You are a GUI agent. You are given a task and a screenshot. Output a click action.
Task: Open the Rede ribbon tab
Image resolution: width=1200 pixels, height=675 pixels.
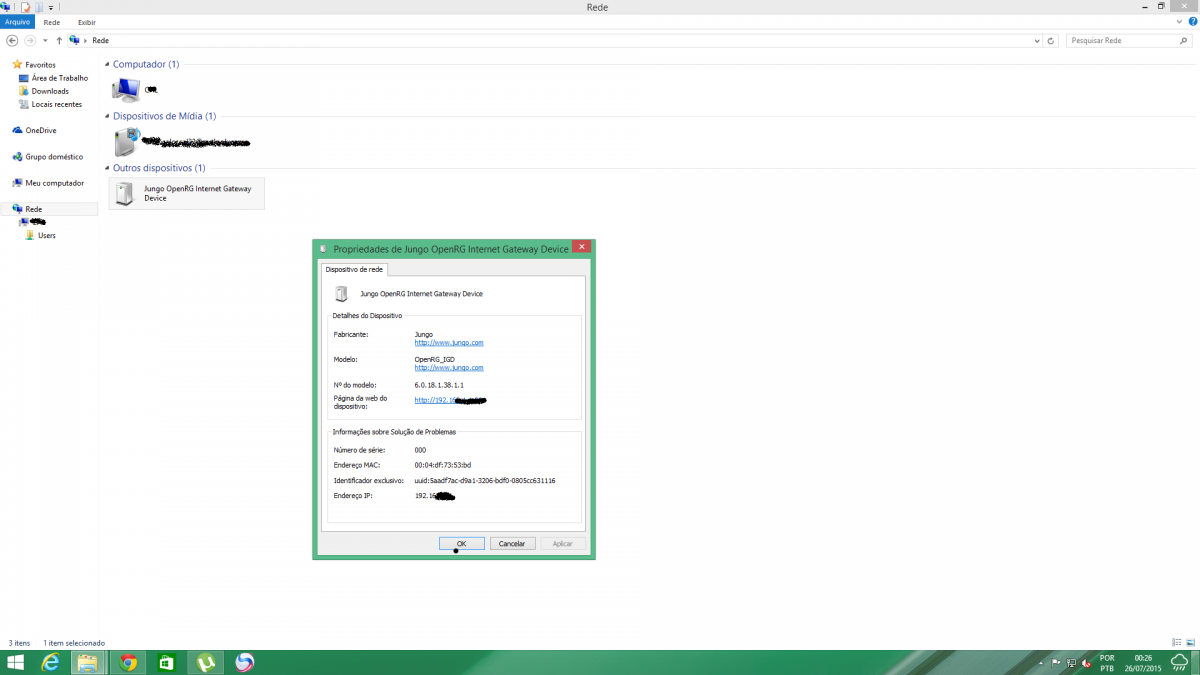(52, 22)
